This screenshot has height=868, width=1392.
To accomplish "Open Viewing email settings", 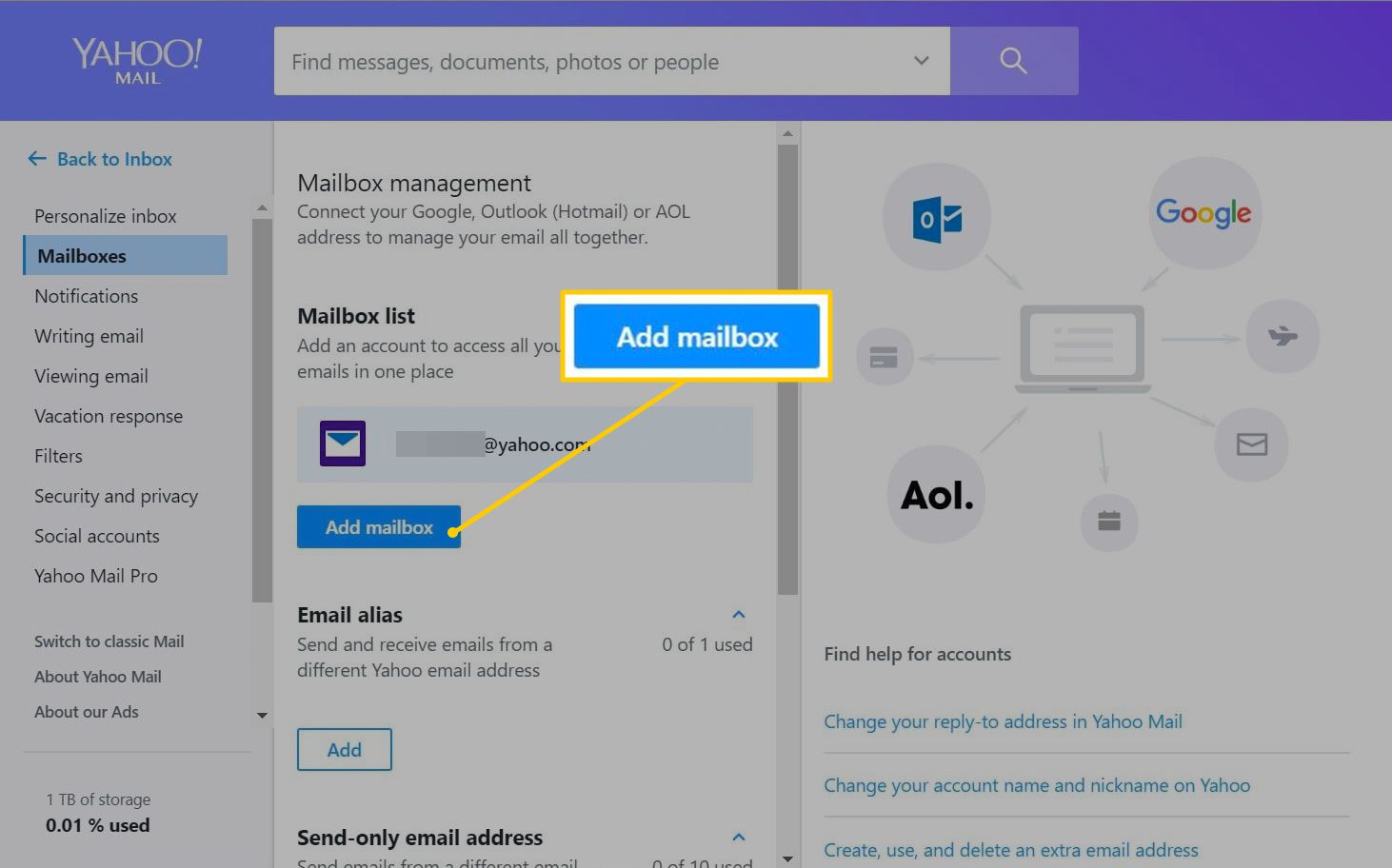I will (91, 376).
